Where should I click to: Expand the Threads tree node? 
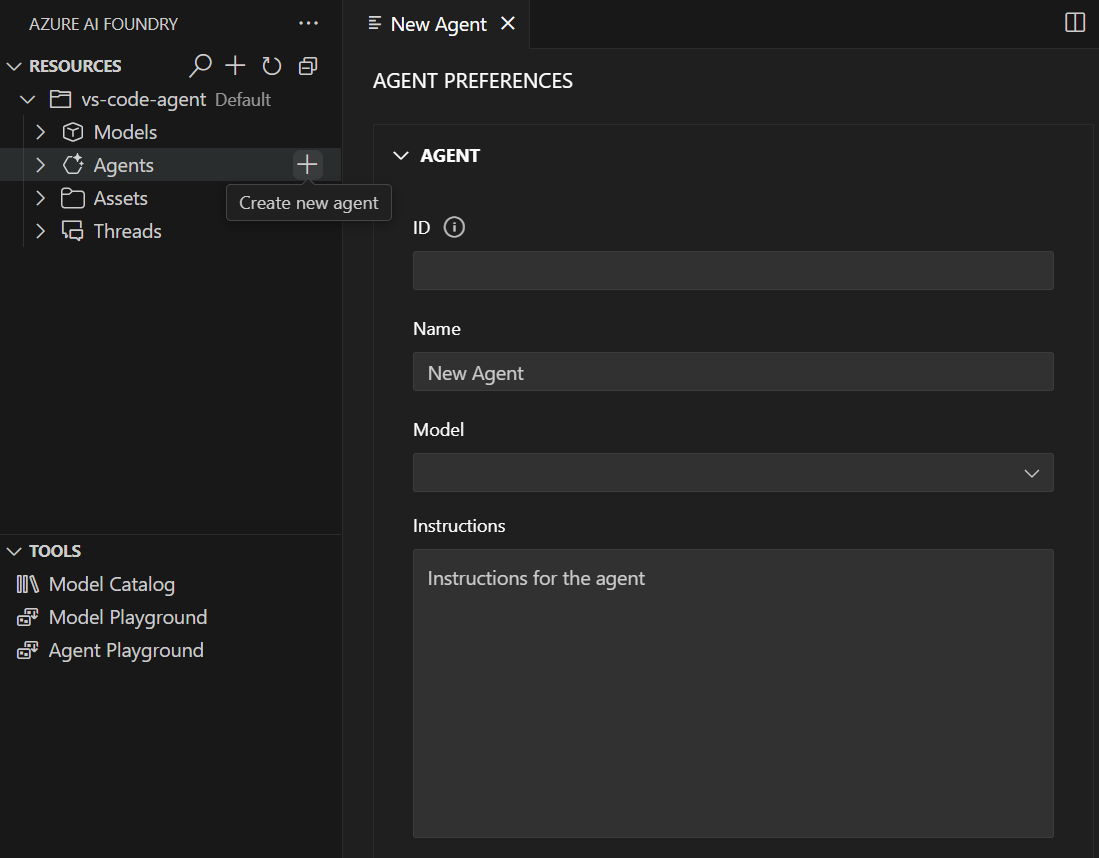click(41, 231)
